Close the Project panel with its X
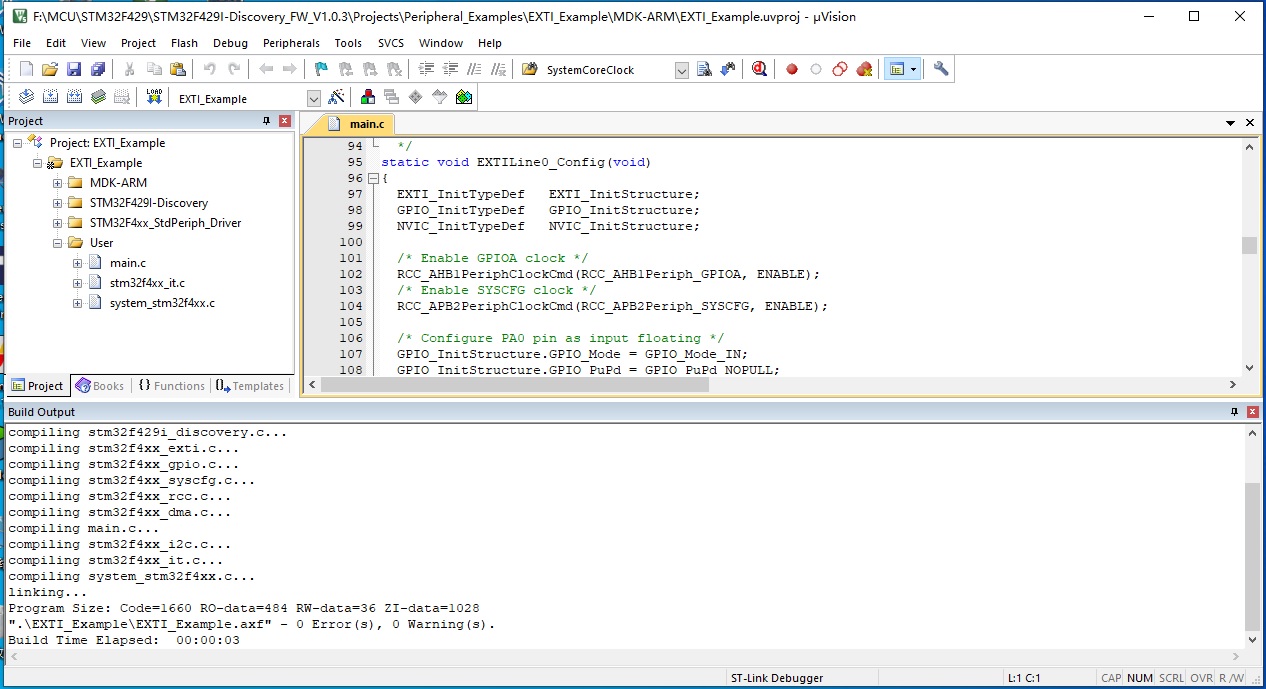This screenshot has width=1266, height=689. point(284,121)
